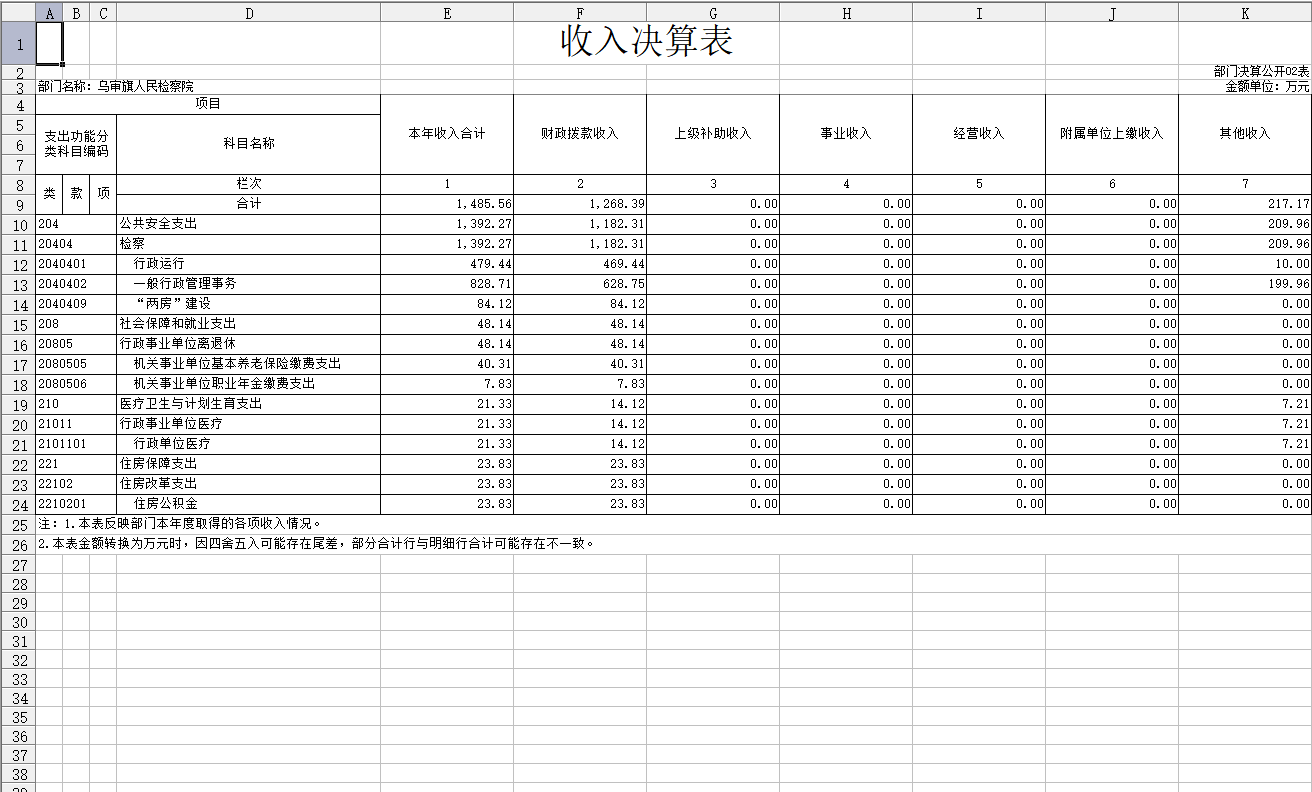Click the value 479.44

pos(447,264)
